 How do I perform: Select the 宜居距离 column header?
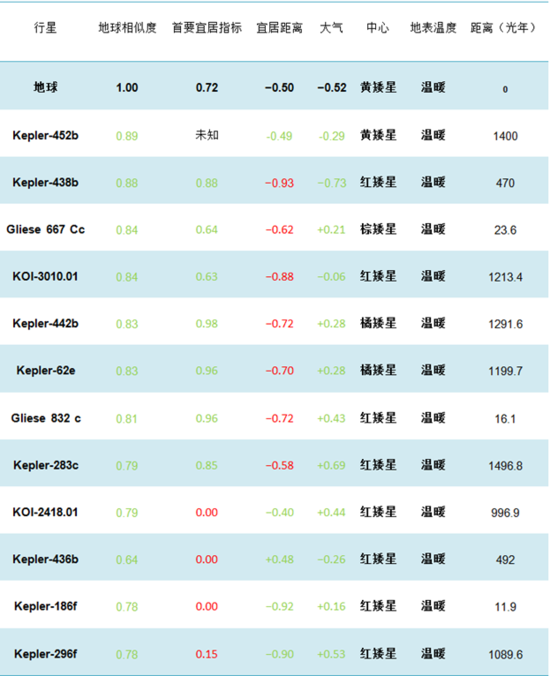279,28
